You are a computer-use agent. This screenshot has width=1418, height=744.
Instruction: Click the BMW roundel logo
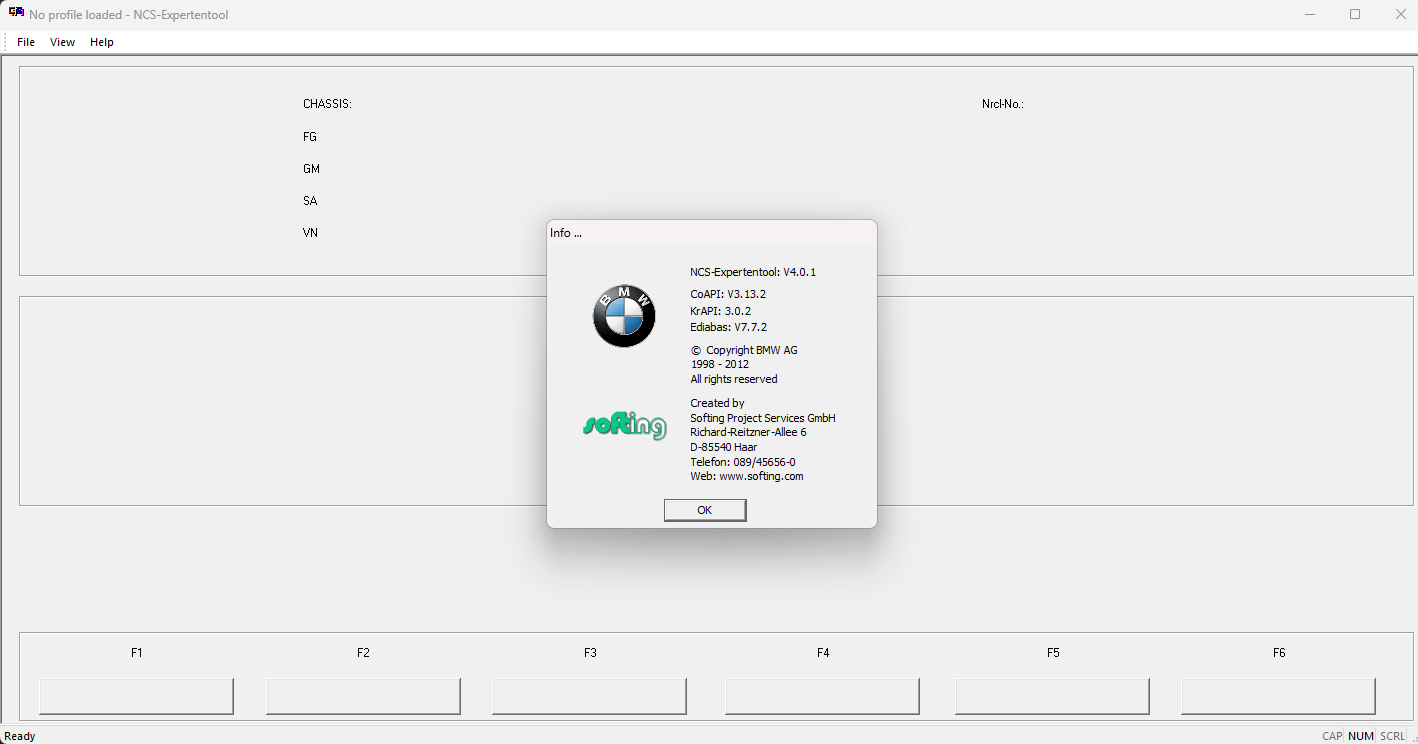coord(624,316)
